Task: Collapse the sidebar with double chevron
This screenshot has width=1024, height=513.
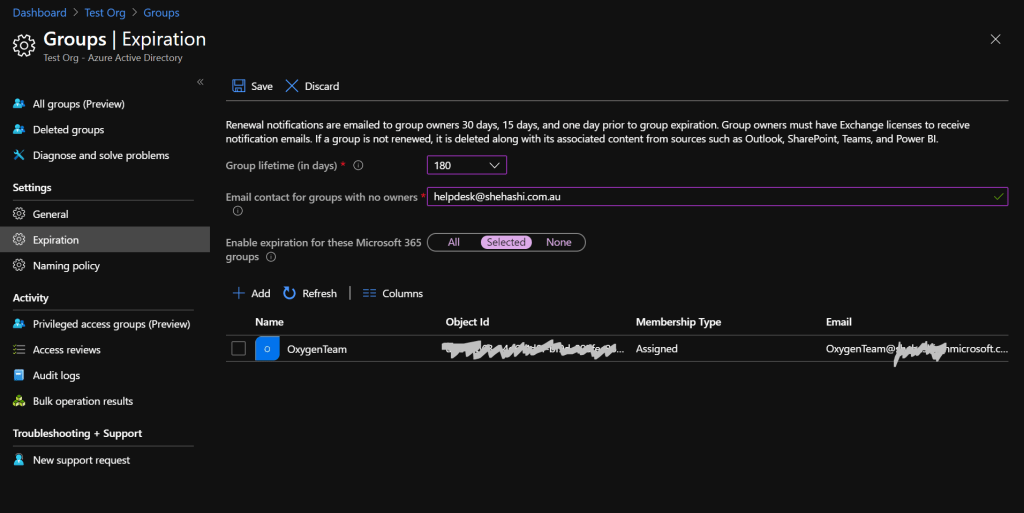Action: [200, 81]
